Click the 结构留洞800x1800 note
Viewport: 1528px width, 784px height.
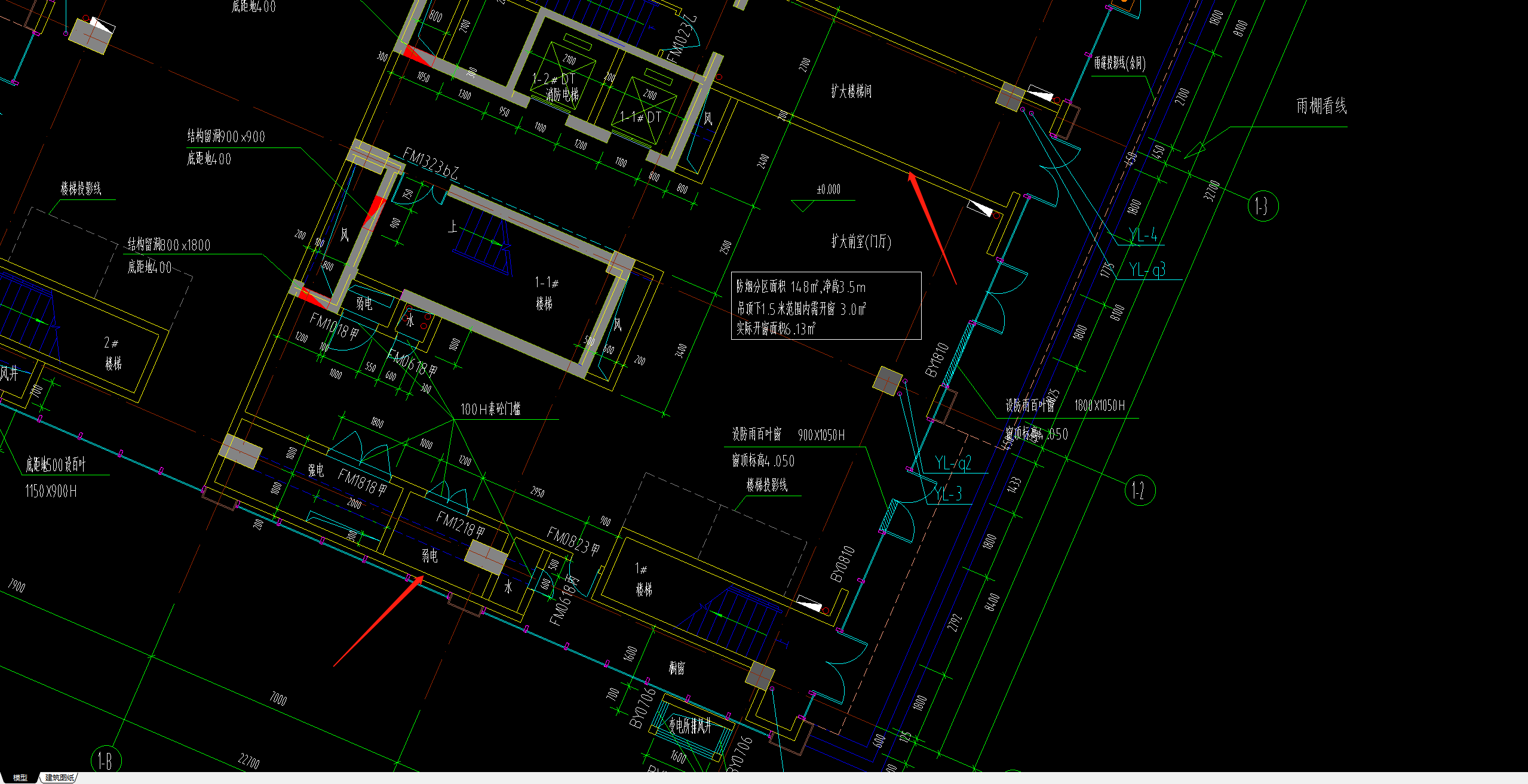click(169, 244)
